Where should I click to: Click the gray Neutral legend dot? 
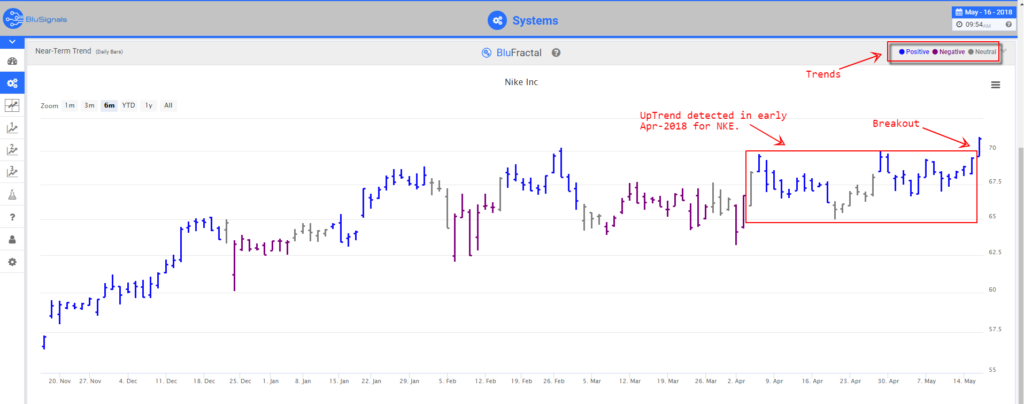click(x=971, y=52)
